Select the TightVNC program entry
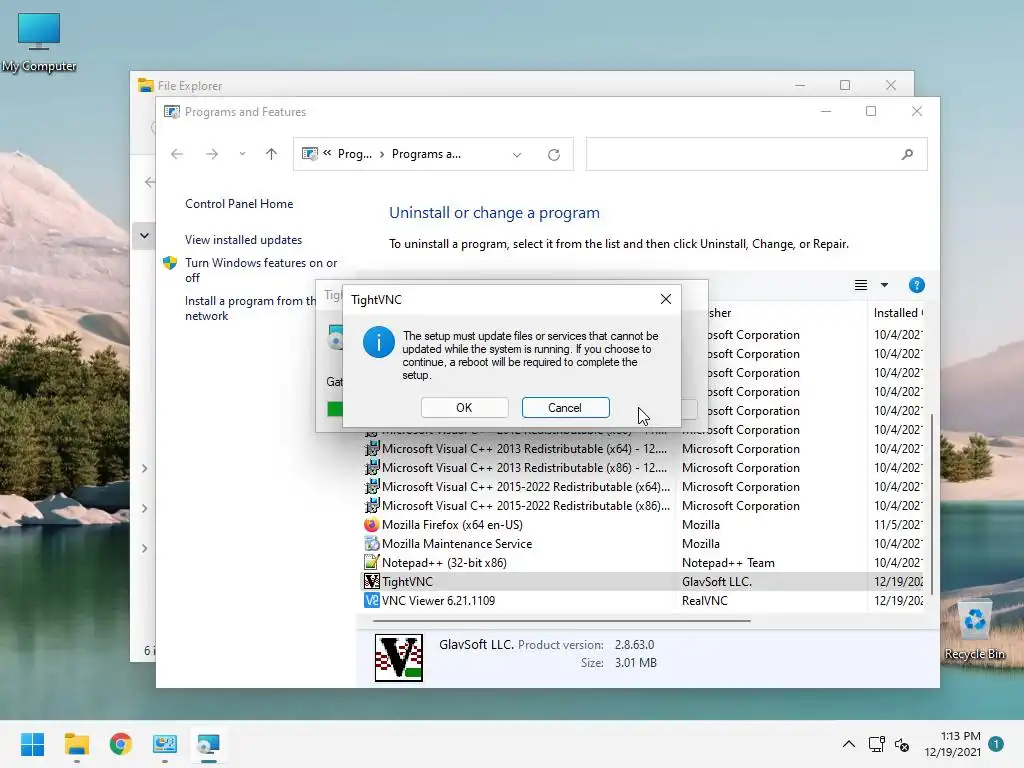Image resolution: width=1024 pixels, height=768 pixels. tap(643, 581)
